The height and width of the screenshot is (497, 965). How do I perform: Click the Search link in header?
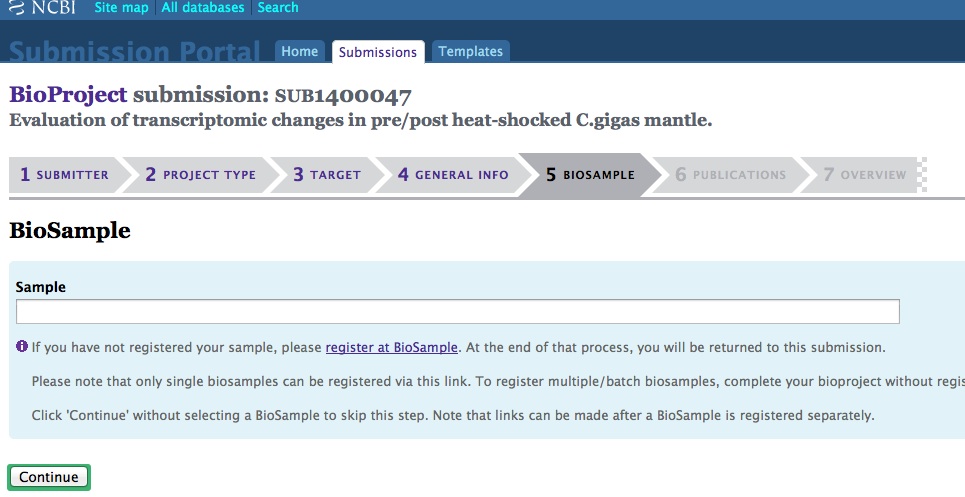coord(277,8)
